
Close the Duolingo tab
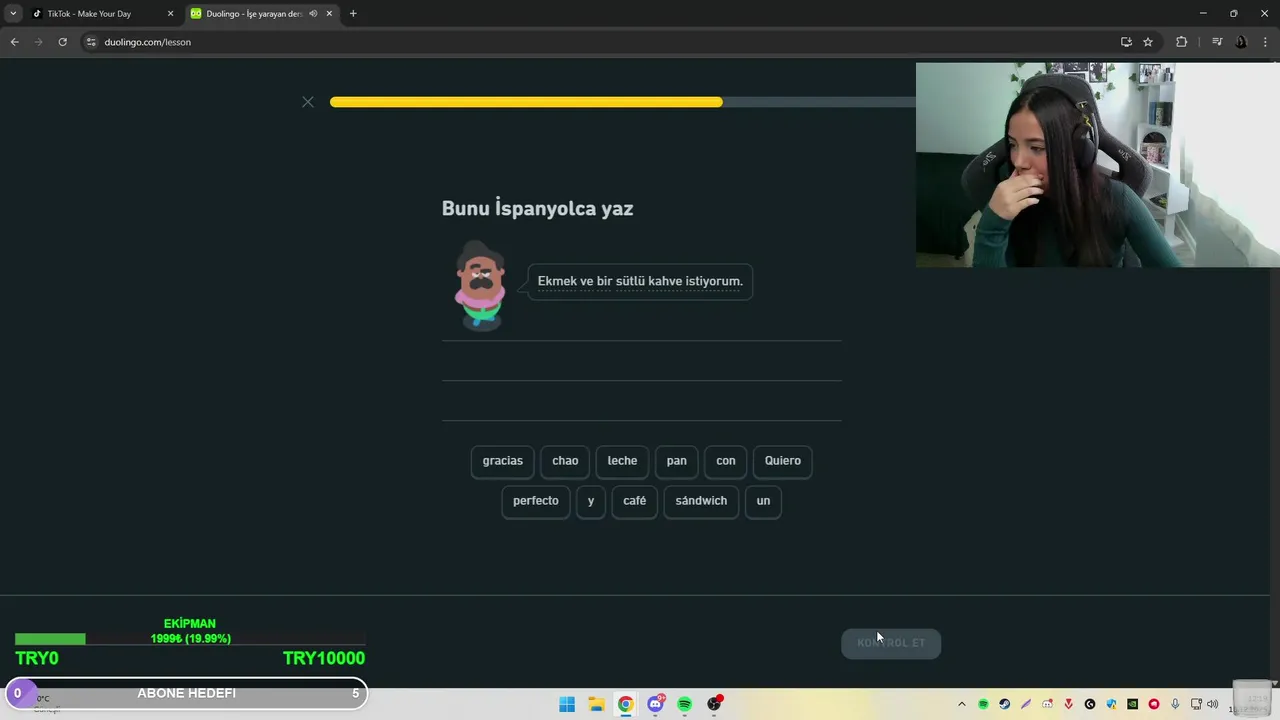pos(329,14)
